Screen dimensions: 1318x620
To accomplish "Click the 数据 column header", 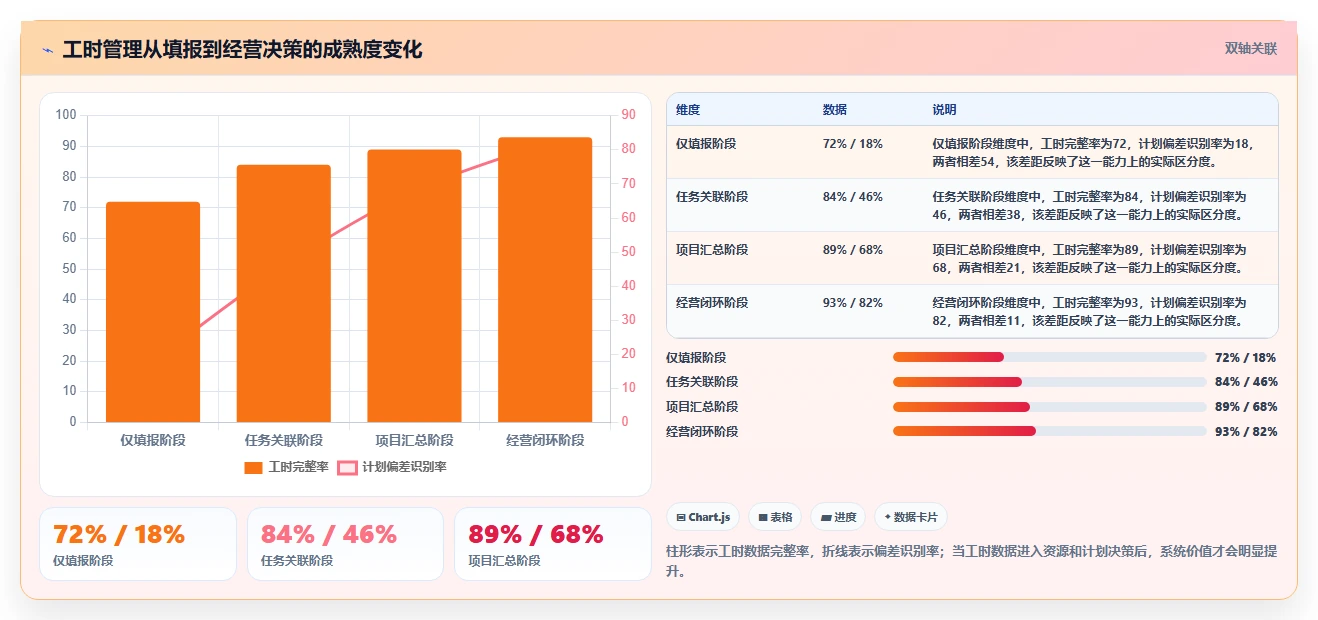I will coord(835,110).
